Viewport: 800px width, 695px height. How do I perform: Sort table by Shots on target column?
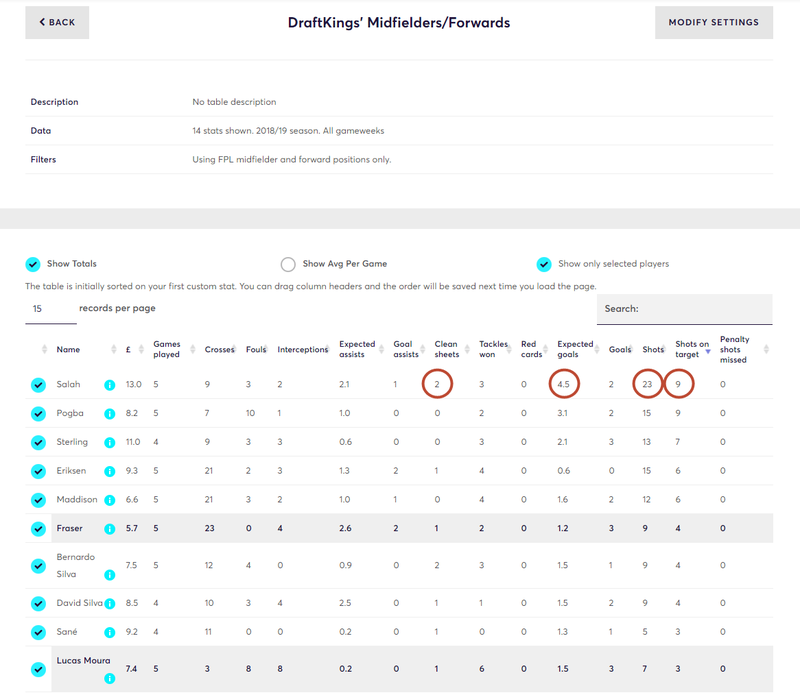[692, 350]
